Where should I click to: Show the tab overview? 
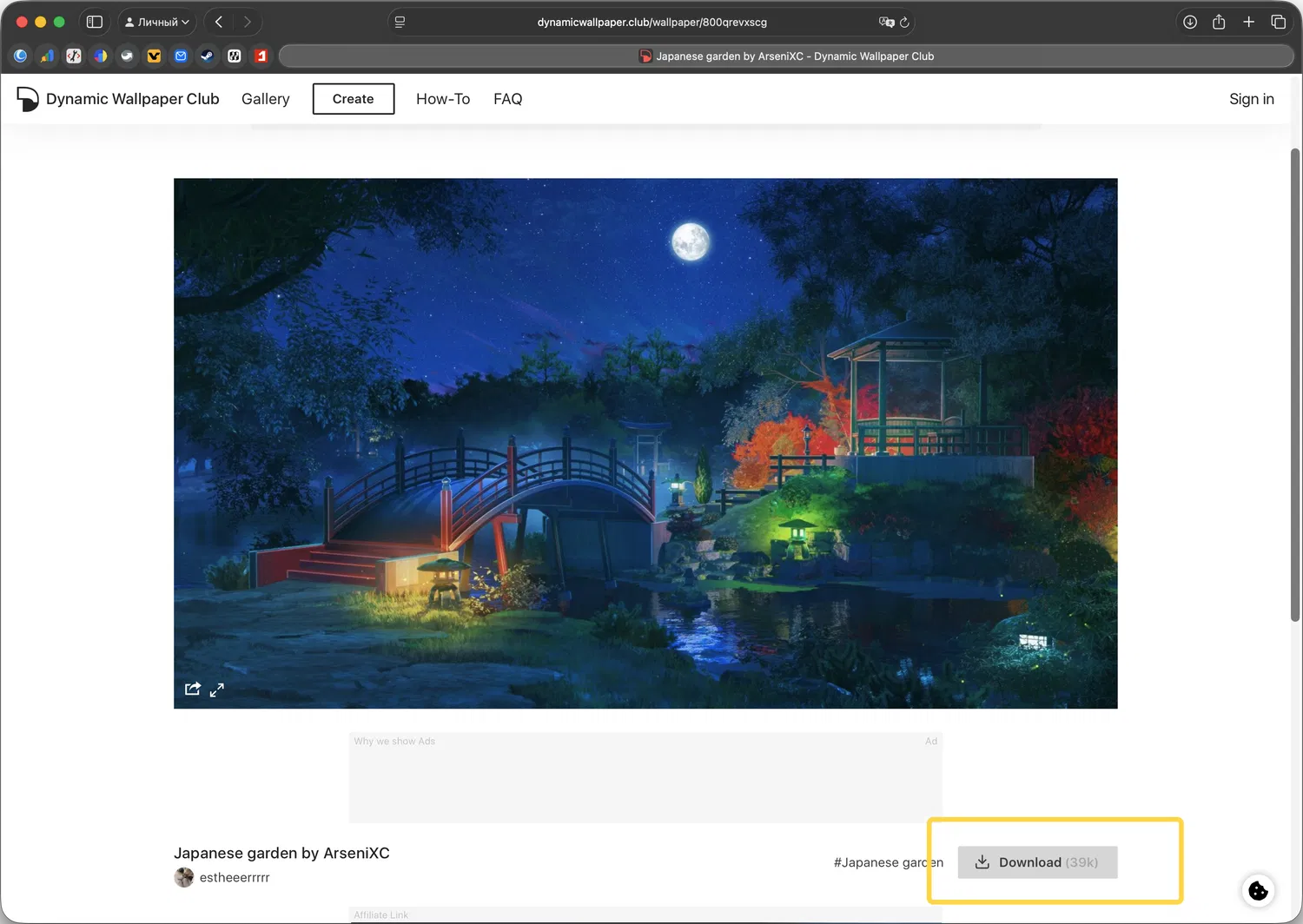(1278, 22)
